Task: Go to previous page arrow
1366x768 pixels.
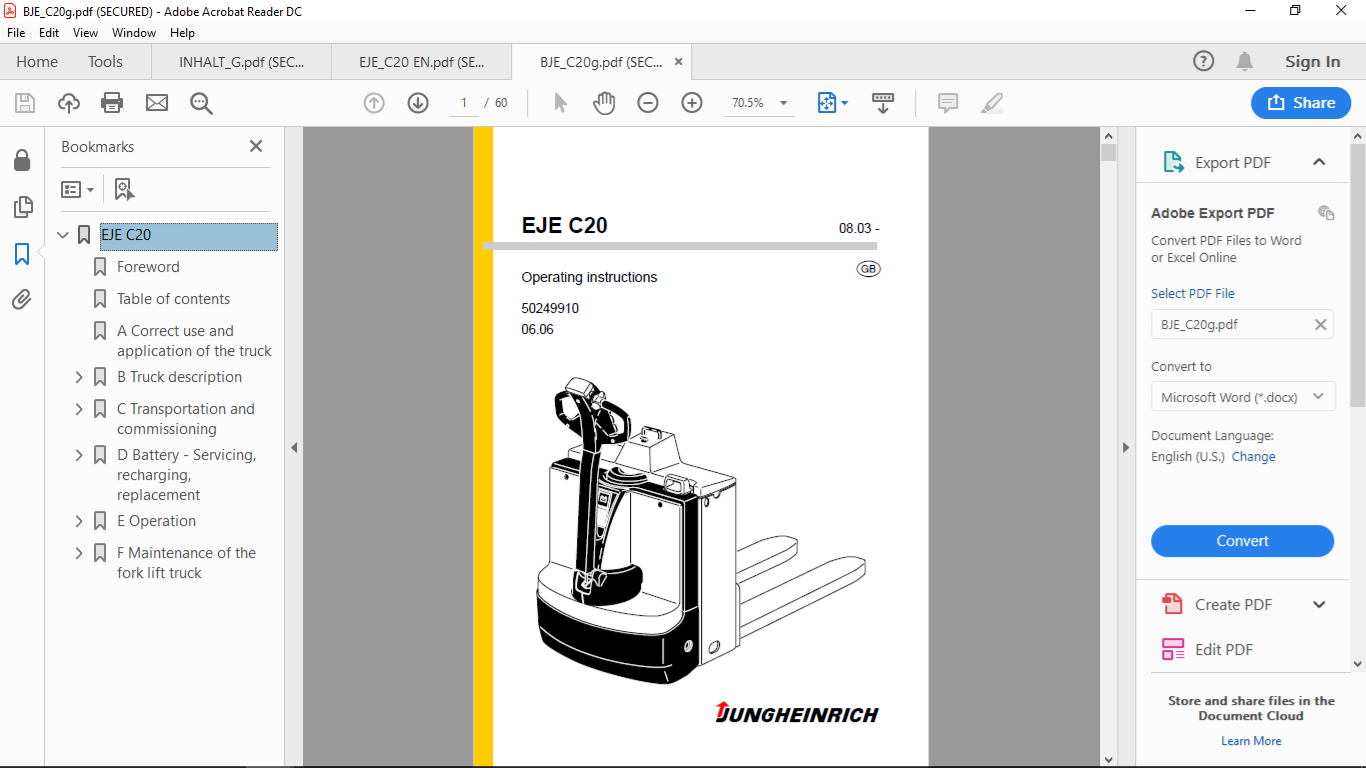Action: 374,103
